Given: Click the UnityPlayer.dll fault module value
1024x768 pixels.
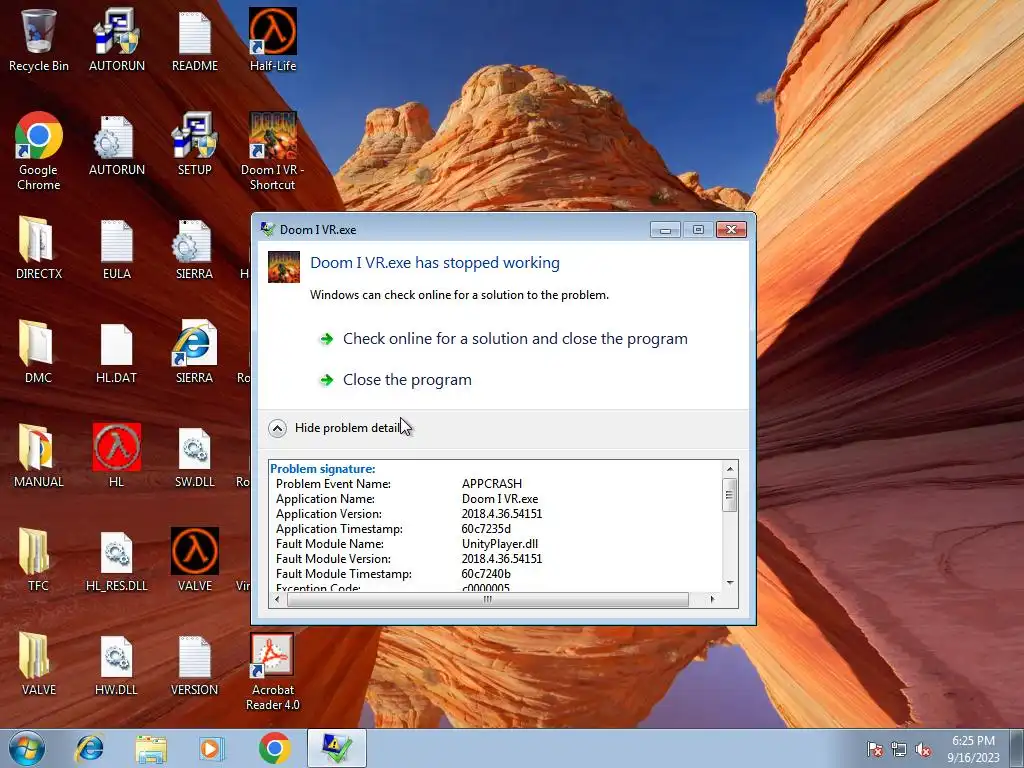Looking at the screenshot, I should 500,544.
